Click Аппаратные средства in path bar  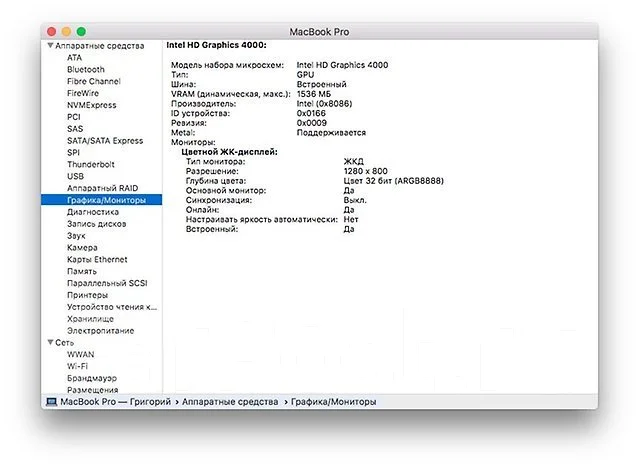pyautogui.click(x=230, y=402)
